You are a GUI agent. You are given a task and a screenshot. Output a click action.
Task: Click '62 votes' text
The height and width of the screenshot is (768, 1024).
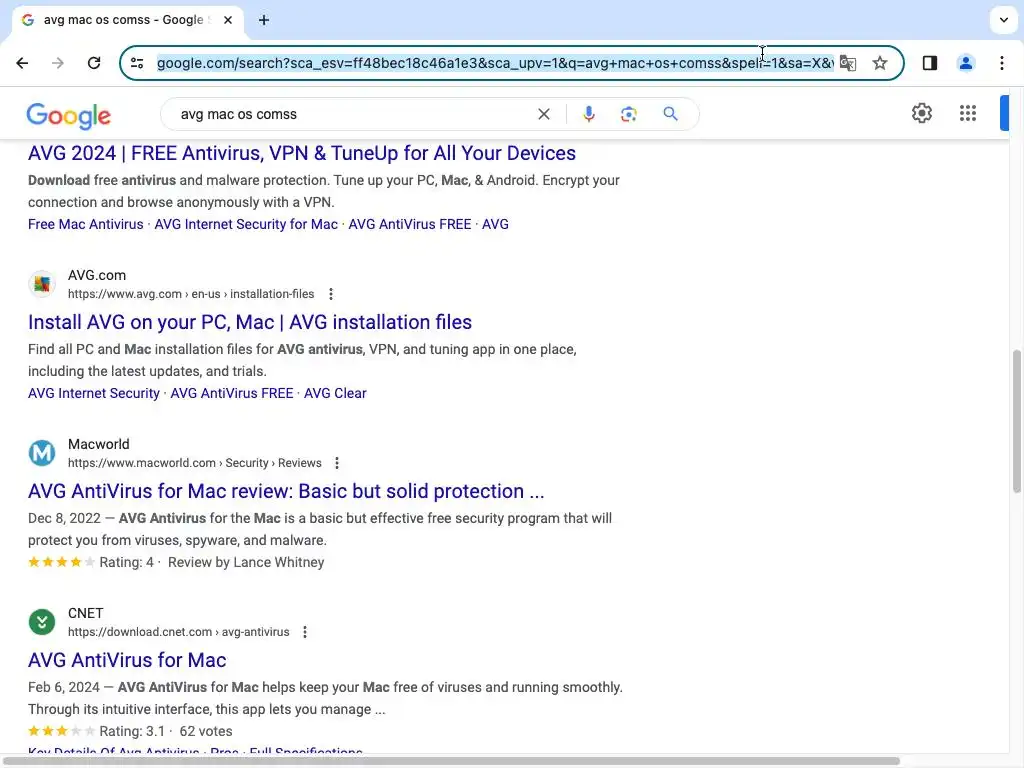206,731
